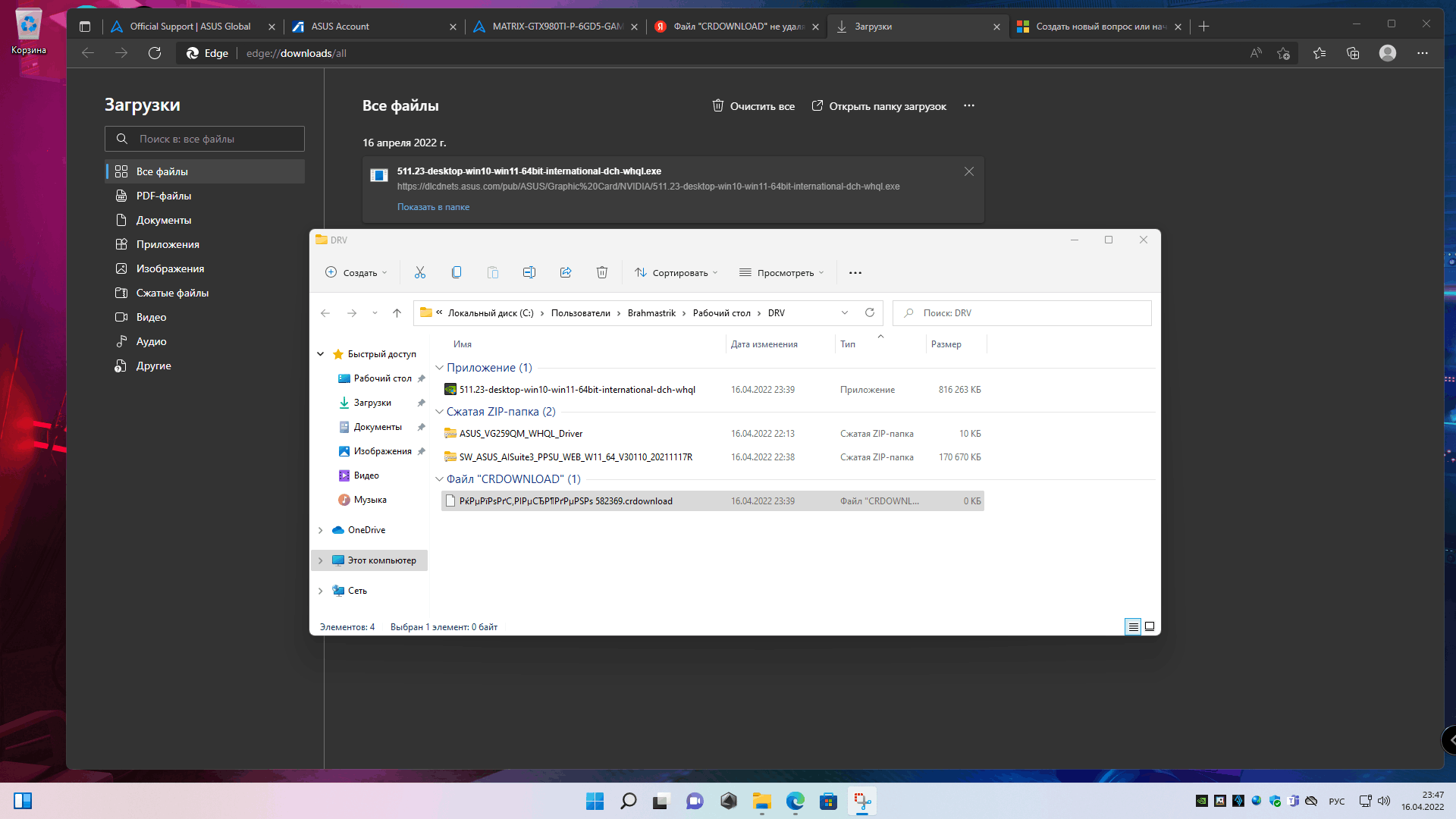Expand the OneDrive tree node

321,530
